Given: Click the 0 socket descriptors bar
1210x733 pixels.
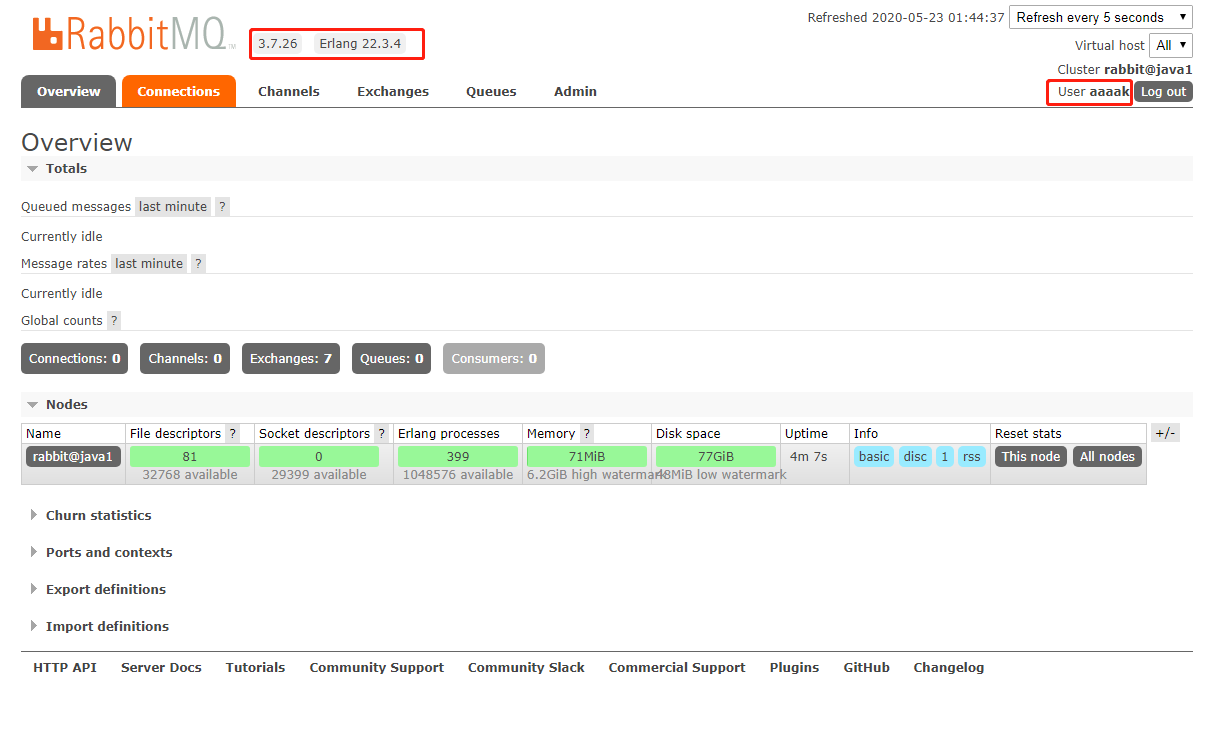Looking at the screenshot, I should (319, 456).
